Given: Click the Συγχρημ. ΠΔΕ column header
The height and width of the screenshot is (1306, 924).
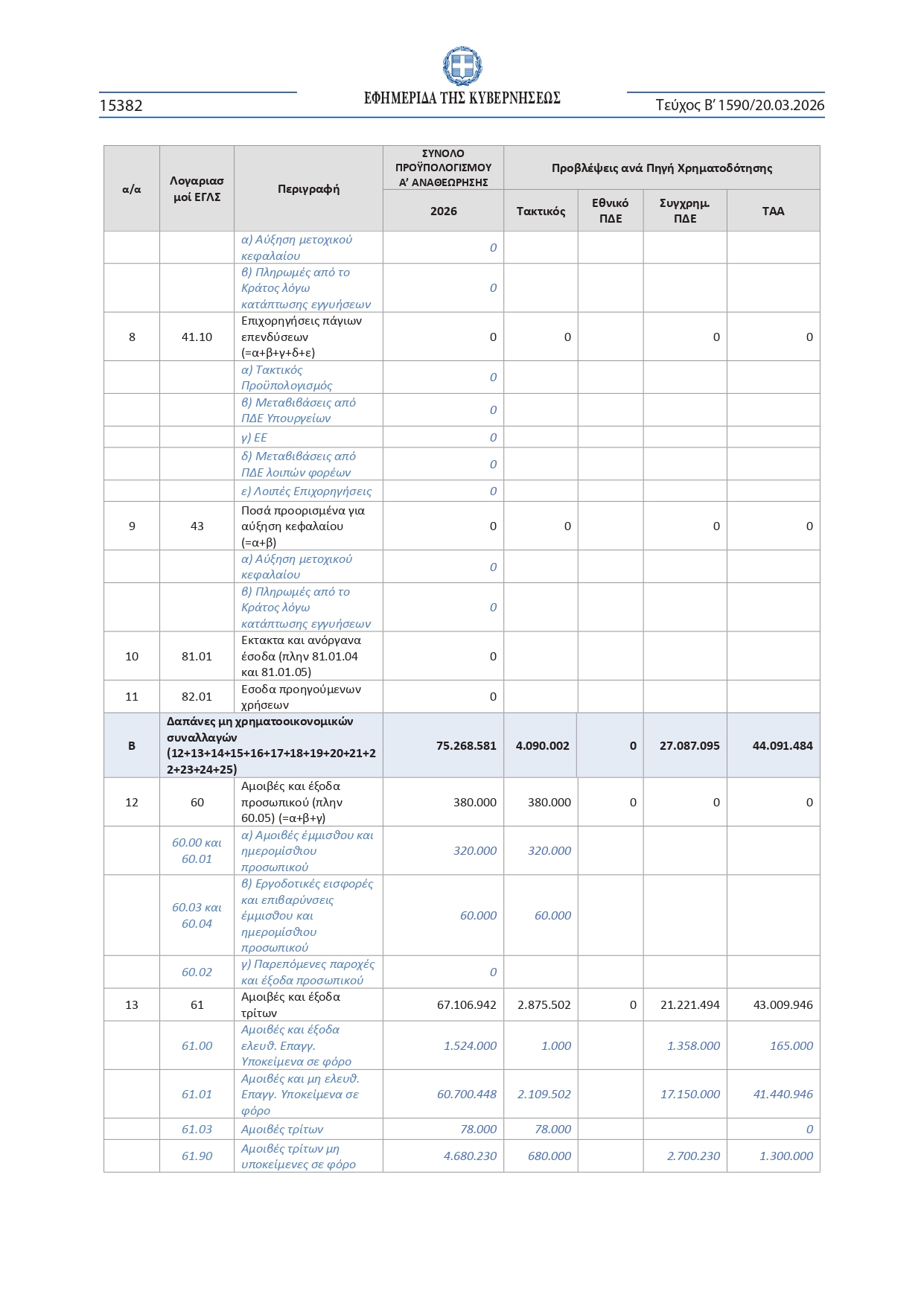Looking at the screenshot, I should click(x=684, y=211).
